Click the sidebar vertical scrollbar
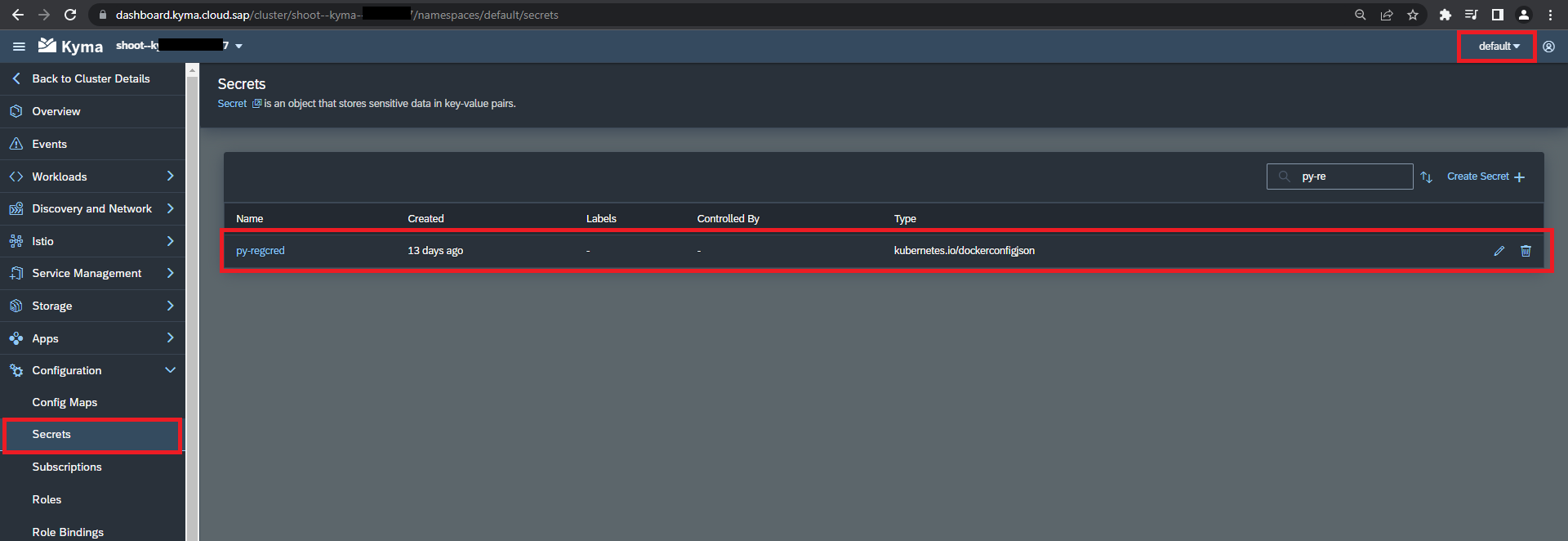1568x541 pixels. [x=193, y=302]
